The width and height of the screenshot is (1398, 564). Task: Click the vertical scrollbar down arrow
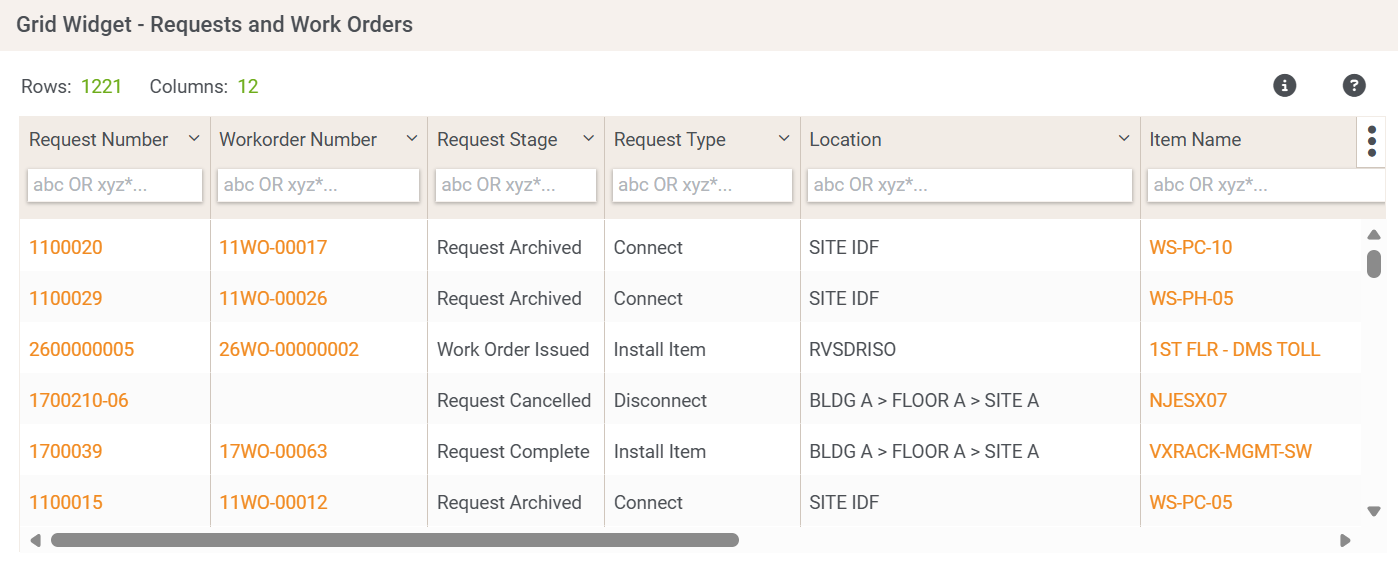pyautogui.click(x=1373, y=511)
